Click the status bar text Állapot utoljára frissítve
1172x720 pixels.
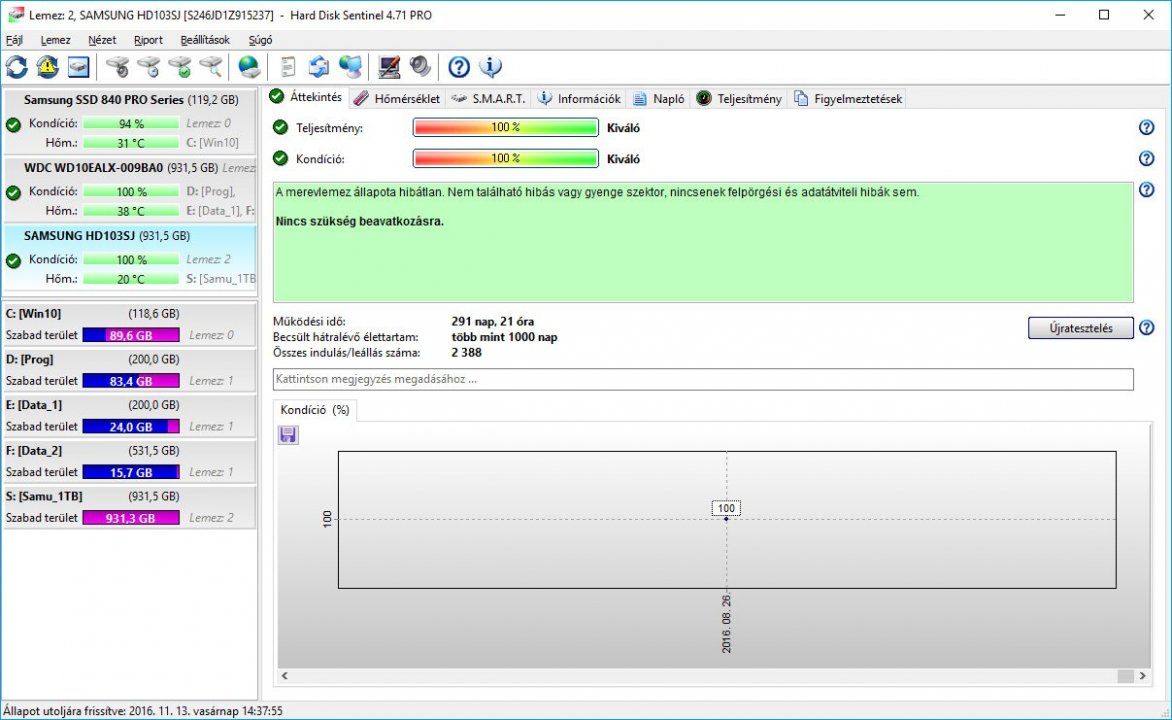144,711
